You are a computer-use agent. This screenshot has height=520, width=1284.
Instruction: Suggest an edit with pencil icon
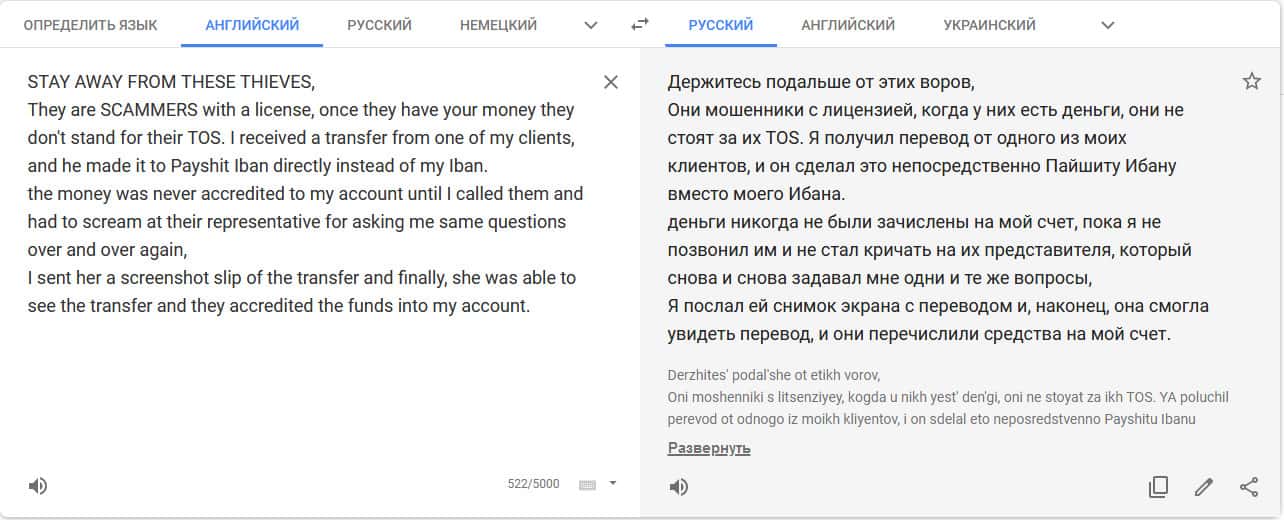pyautogui.click(x=1204, y=487)
